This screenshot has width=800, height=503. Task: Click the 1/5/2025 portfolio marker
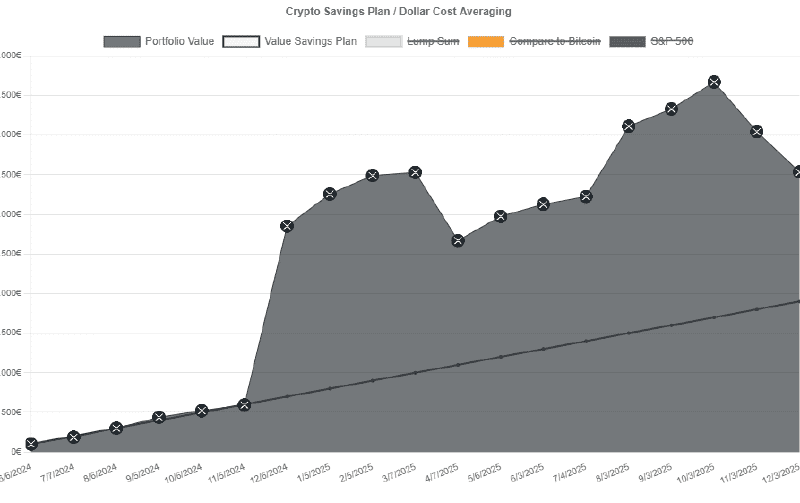pos(330,193)
